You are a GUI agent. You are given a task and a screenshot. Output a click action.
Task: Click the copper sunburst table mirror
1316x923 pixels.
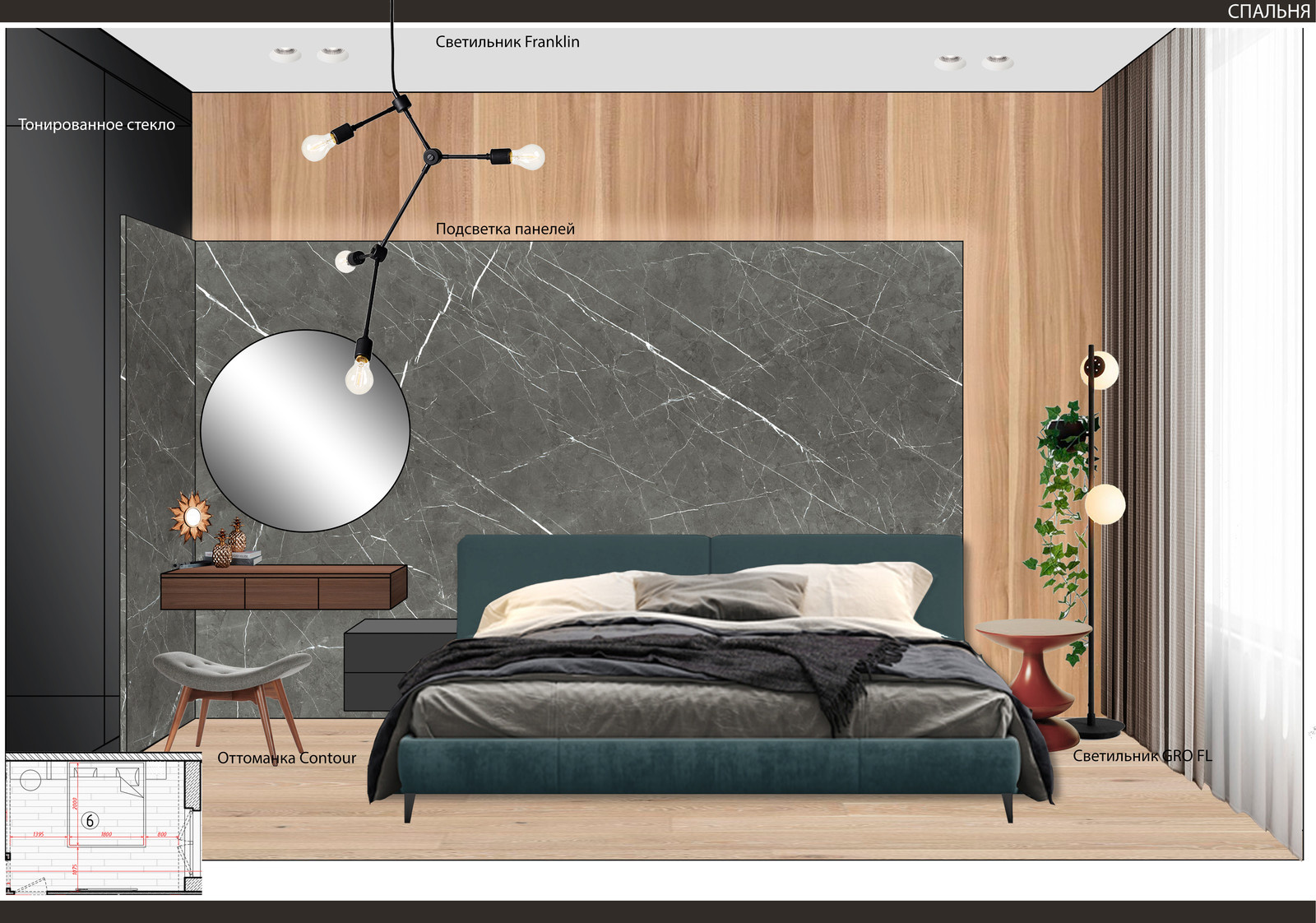tap(192, 516)
